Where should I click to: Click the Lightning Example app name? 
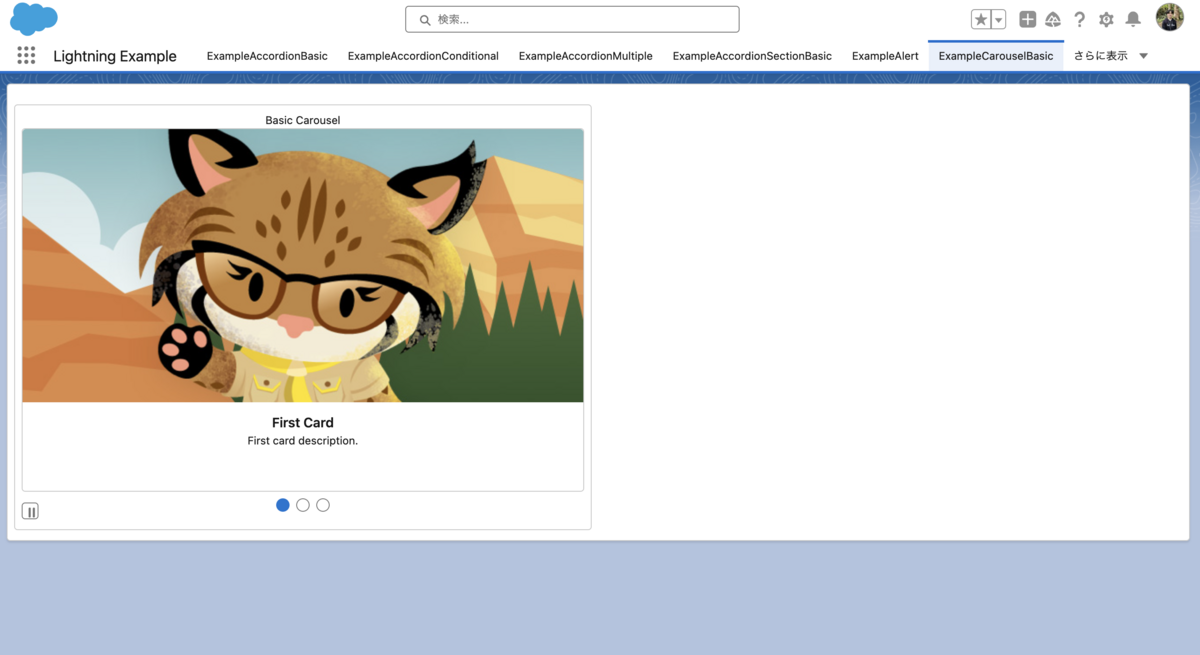click(x=114, y=56)
